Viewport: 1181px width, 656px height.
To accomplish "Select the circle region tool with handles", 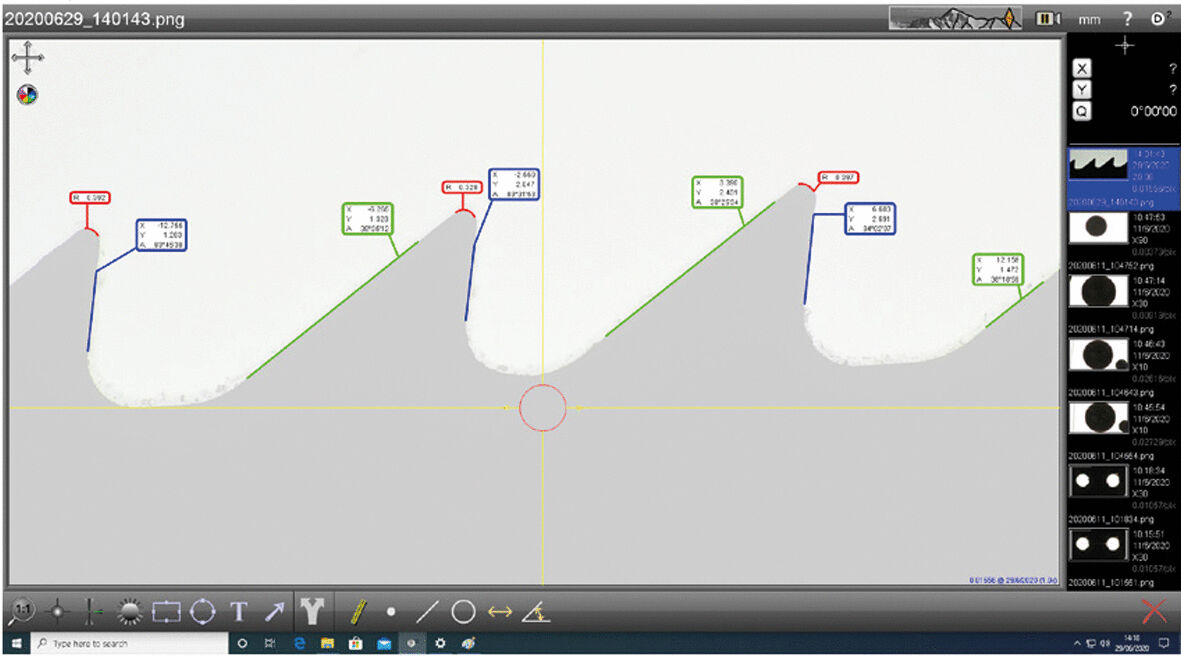I will click(203, 612).
